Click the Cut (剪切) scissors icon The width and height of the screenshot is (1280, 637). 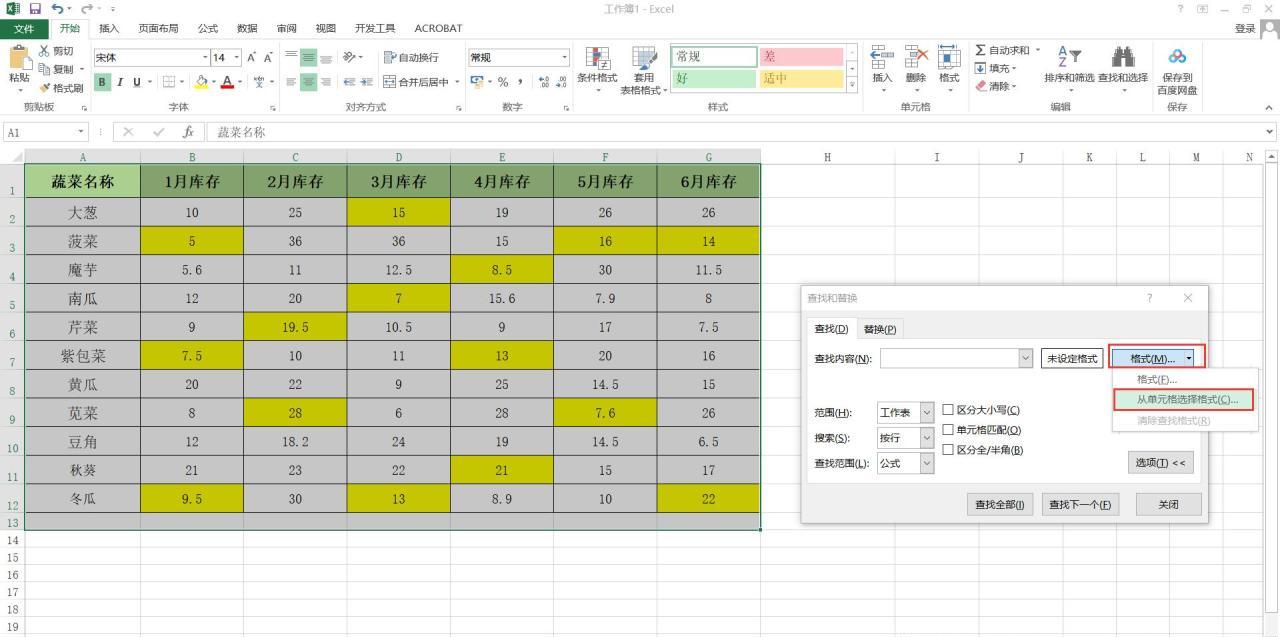[x=44, y=51]
